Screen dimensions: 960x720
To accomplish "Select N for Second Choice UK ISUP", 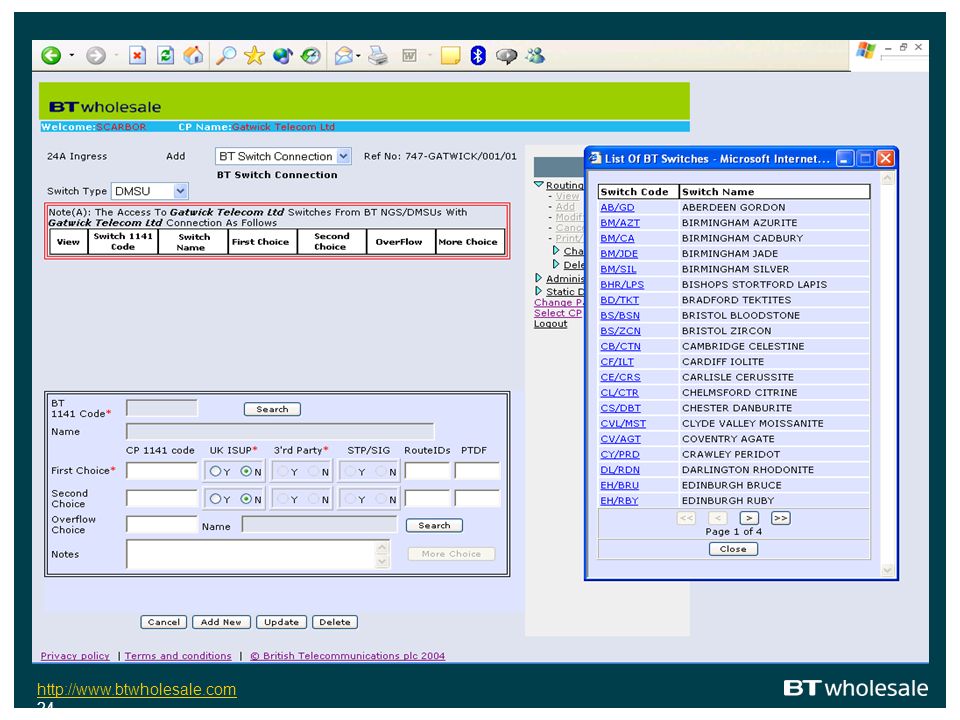I will (246, 499).
